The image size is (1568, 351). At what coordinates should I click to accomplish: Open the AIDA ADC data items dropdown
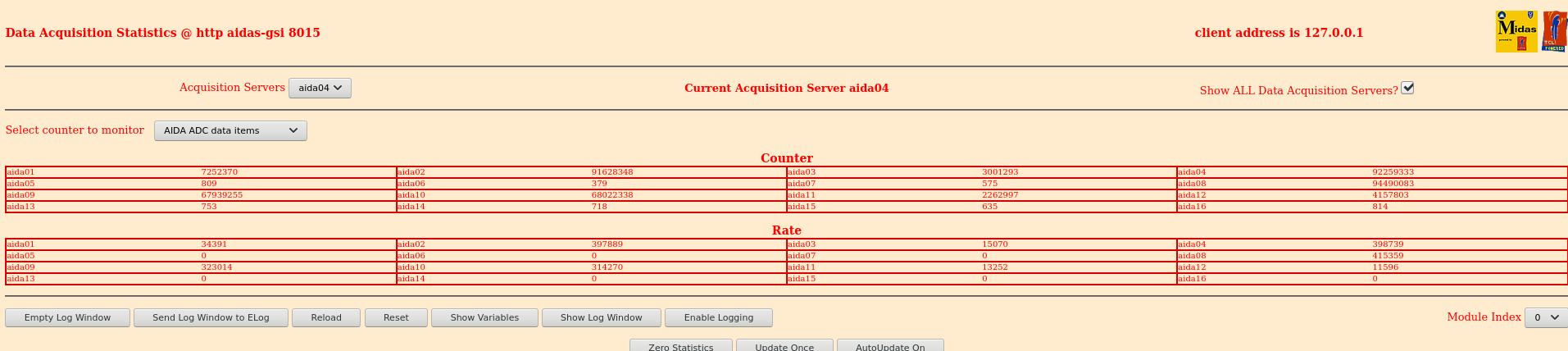[x=230, y=130]
